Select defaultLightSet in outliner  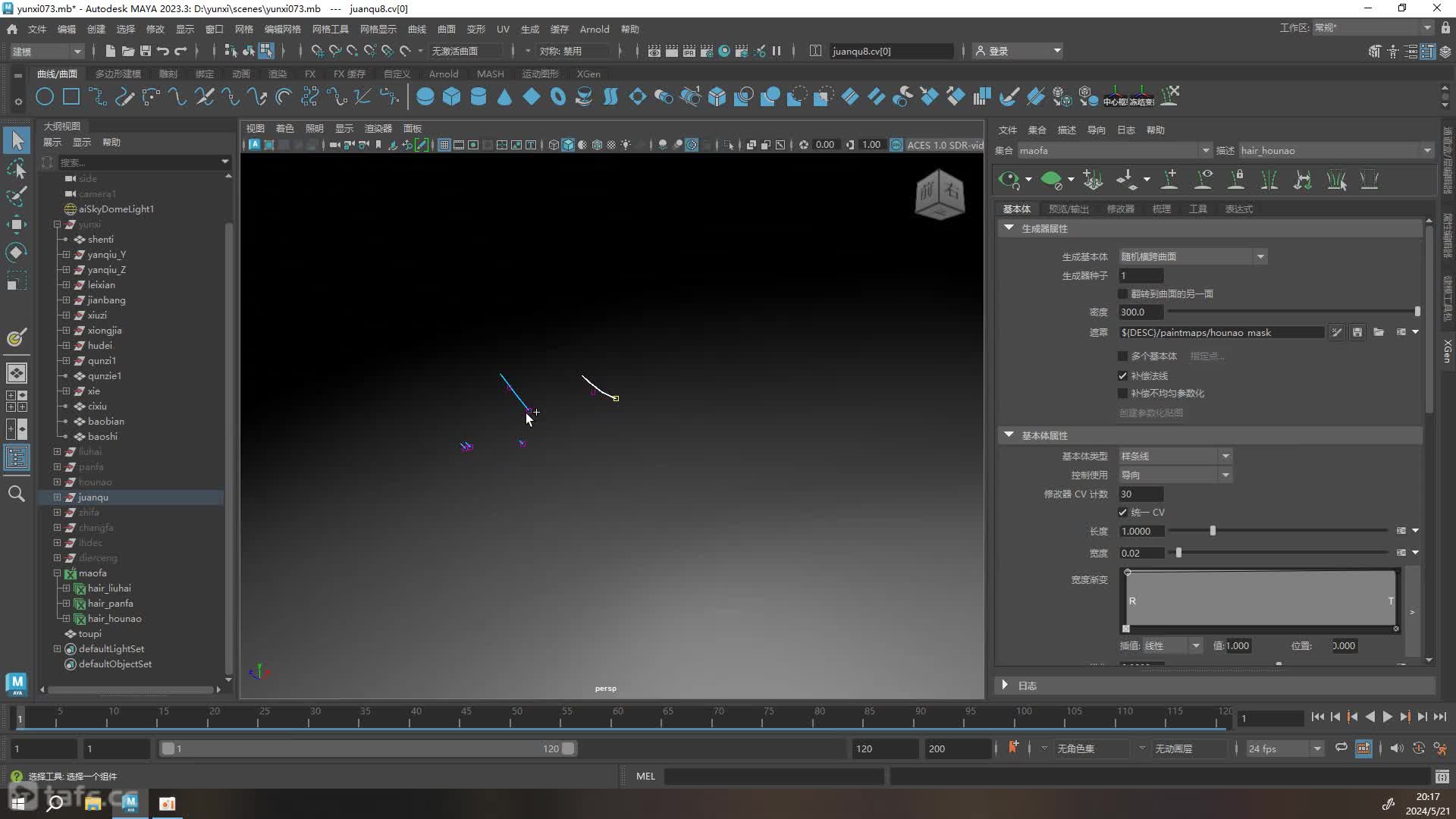click(x=111, y=648)
